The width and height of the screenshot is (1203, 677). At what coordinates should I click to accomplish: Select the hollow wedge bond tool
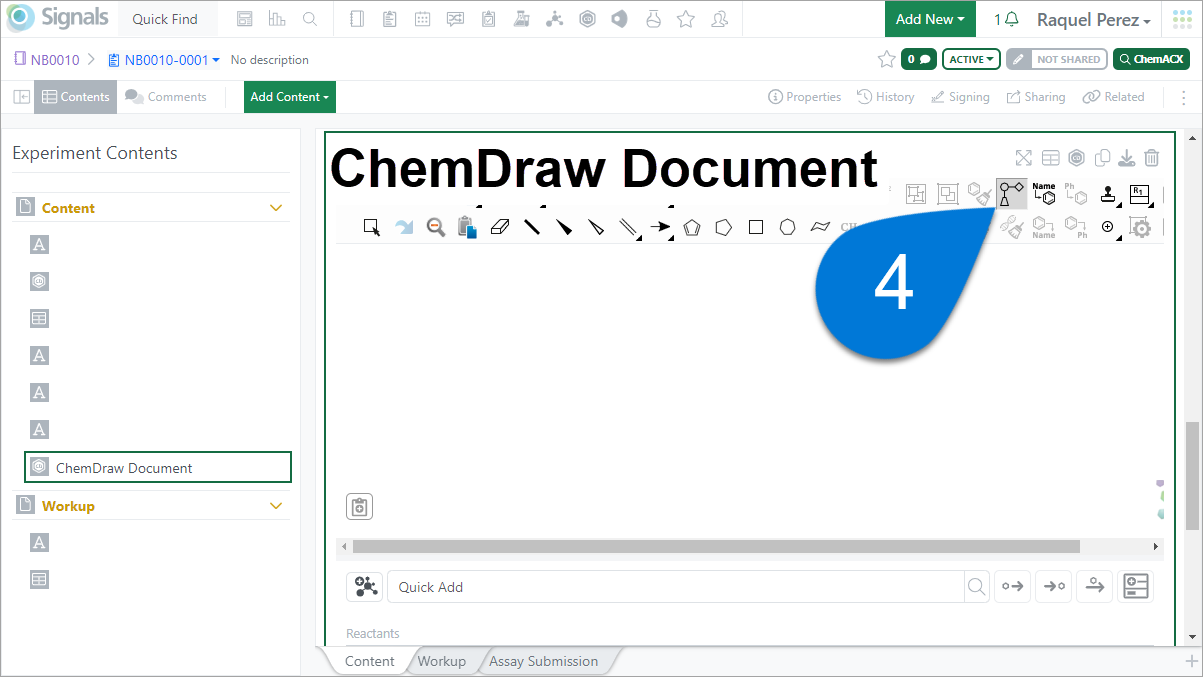pos(596,227)
